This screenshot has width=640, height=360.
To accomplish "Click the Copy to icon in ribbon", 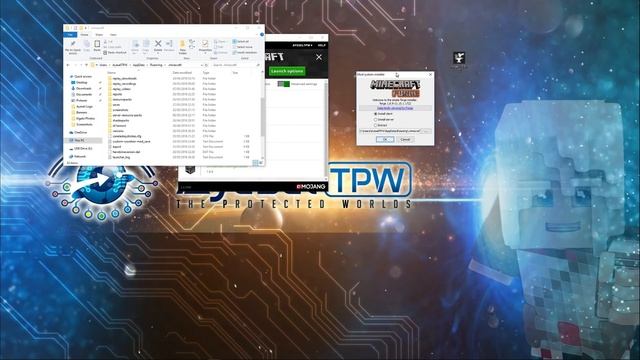I will (x=146, y=47).
